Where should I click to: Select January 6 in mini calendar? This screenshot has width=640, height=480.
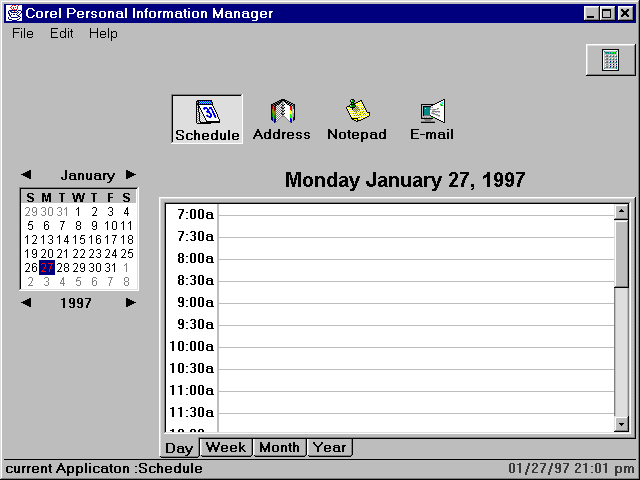[x=47, y=226]
